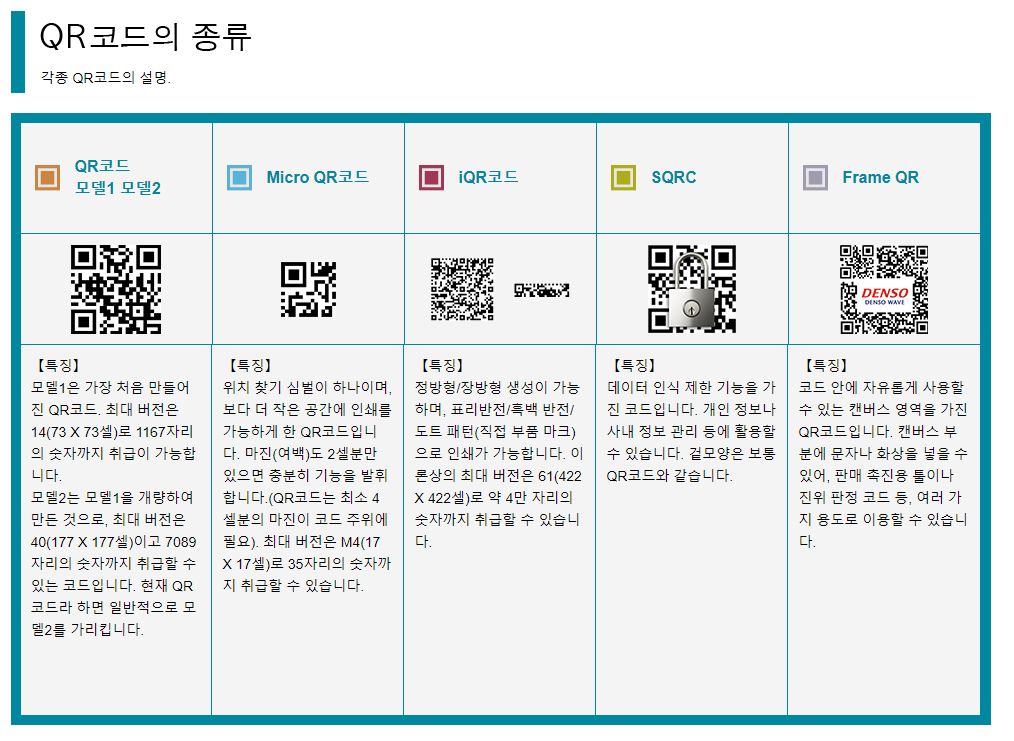Image resolution: width=1014 pixels, height=741 pixels.
Task: Click the 【특징】 label in the Frame QR column
Action: pos(826,365)
